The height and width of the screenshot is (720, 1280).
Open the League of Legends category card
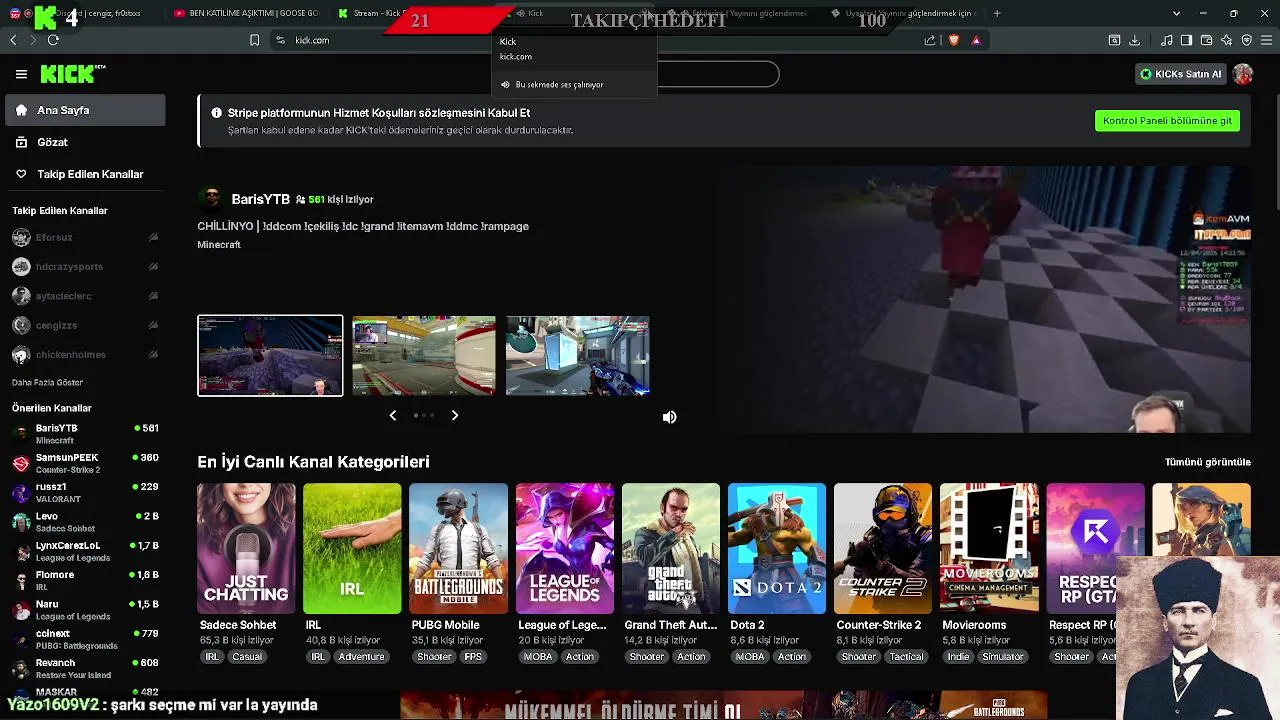click(x=565, y=548)
